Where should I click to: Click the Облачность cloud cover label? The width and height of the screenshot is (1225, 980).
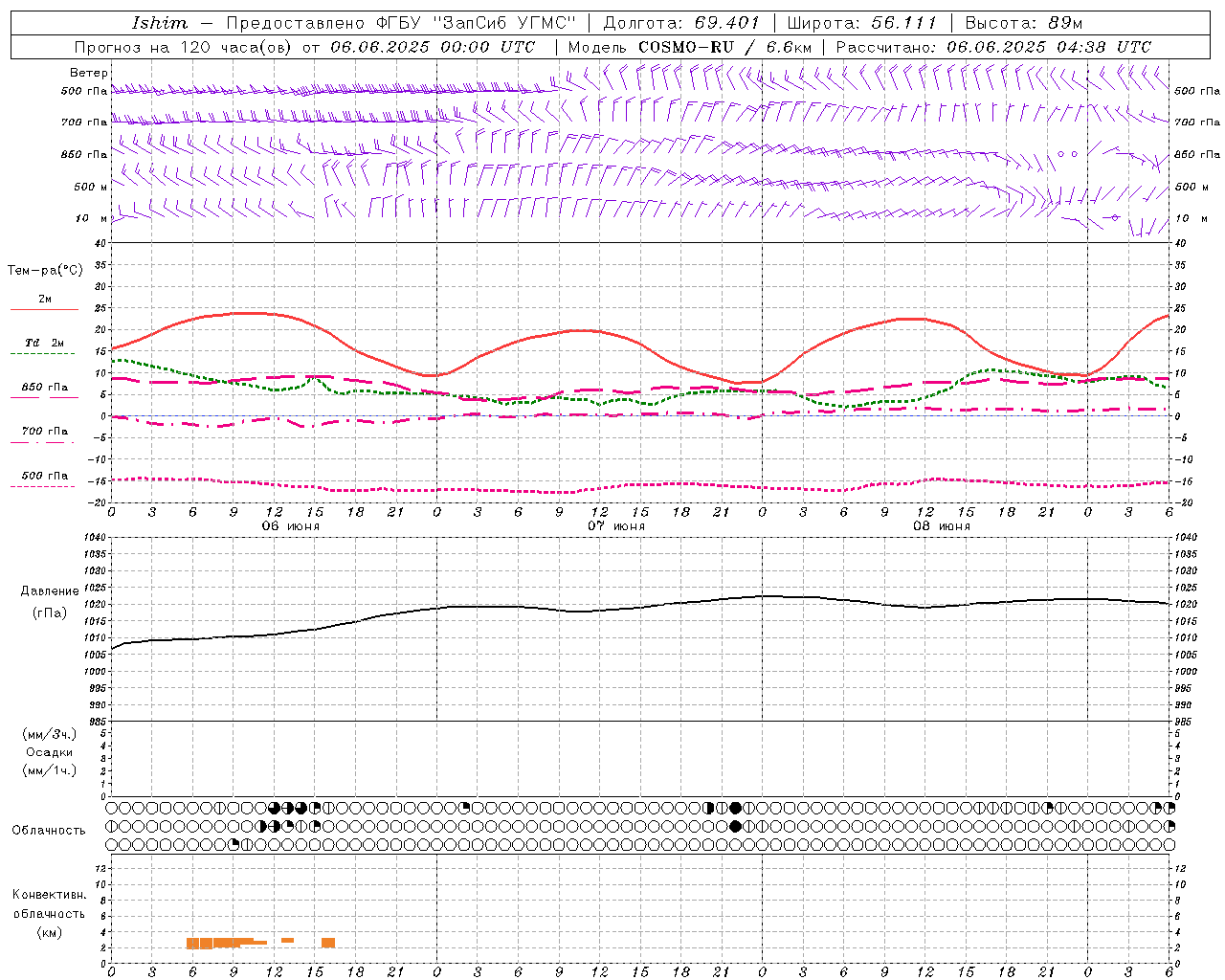pos(49,831)
